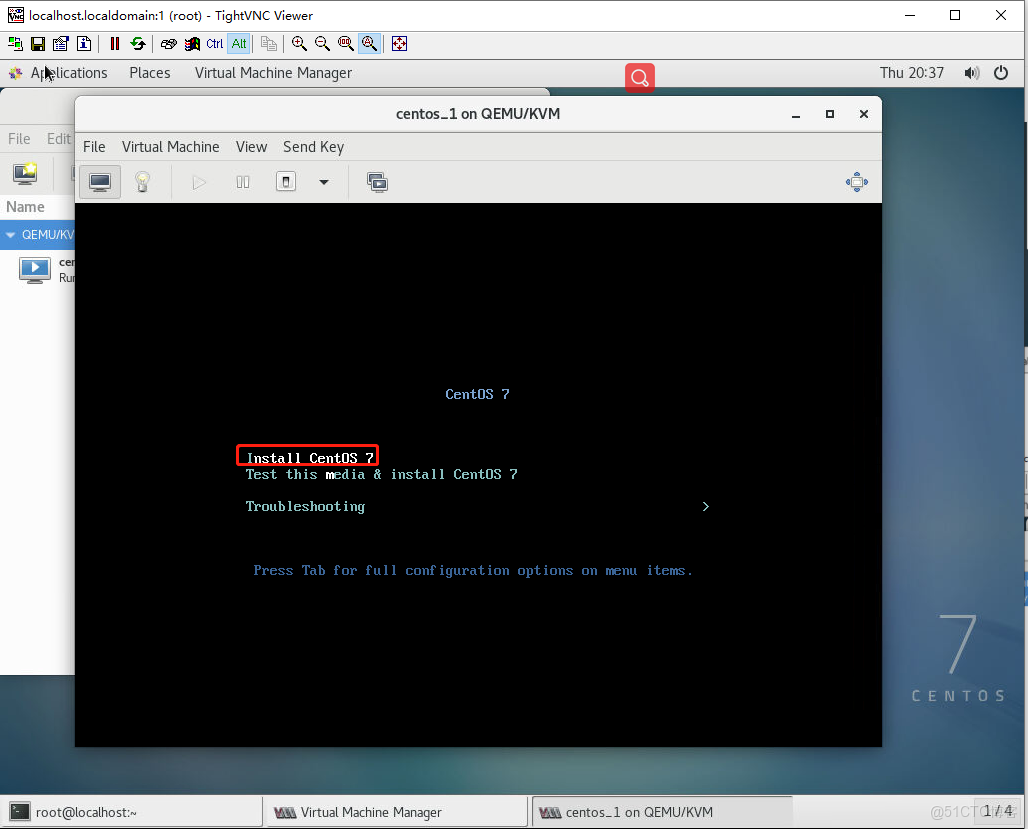Click the 1/4 workspace switcher
The width and height of the screenshot is (1028, 829).
point(997,811)
